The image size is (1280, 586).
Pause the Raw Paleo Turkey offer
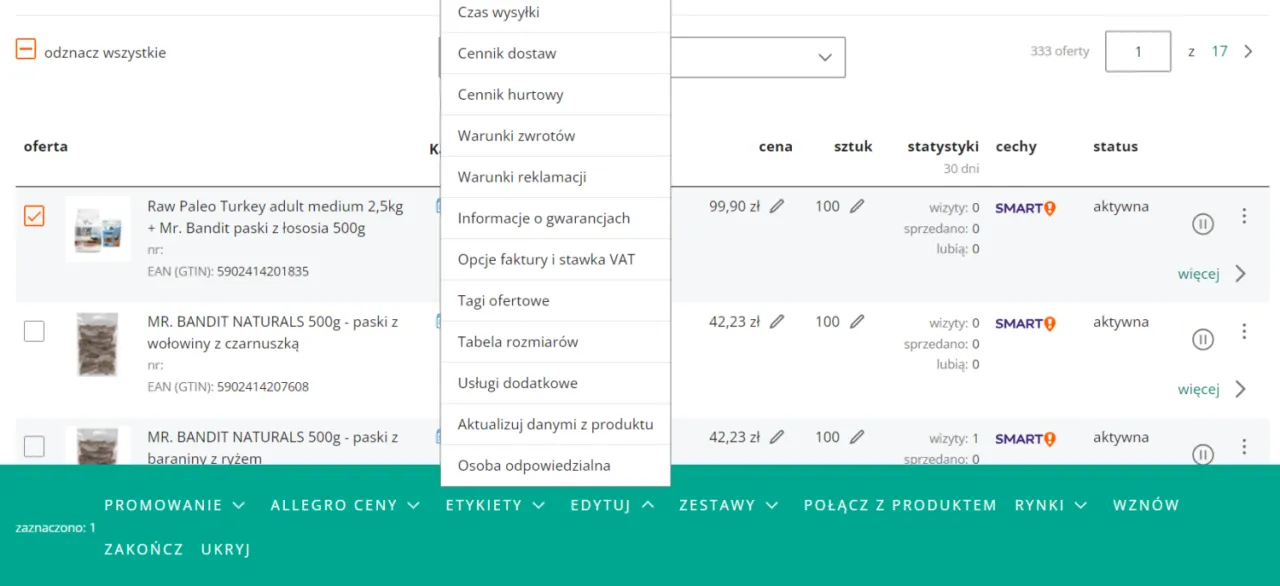(1203, 224)
